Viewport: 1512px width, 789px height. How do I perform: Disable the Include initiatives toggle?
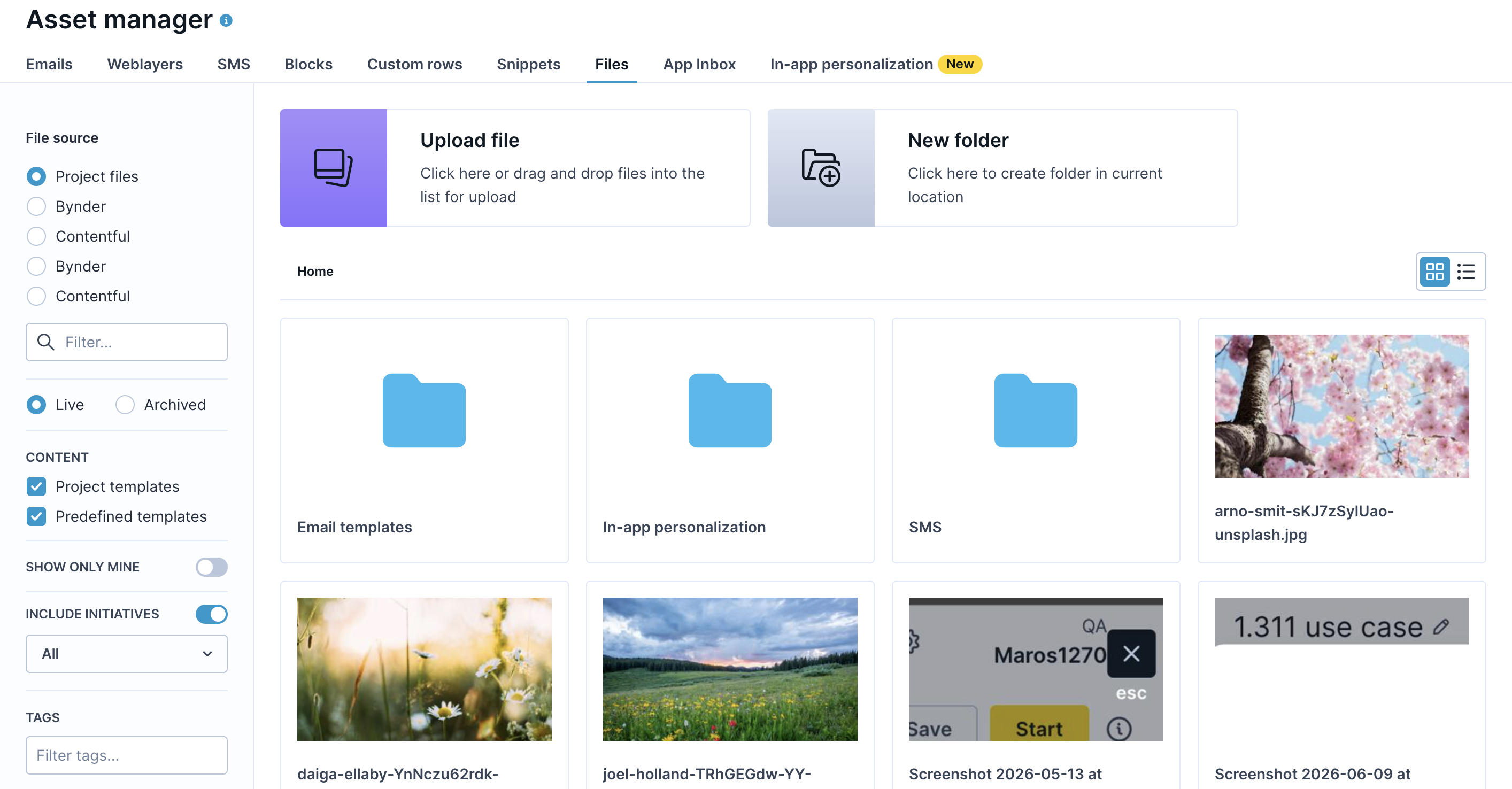pos(211,614)
